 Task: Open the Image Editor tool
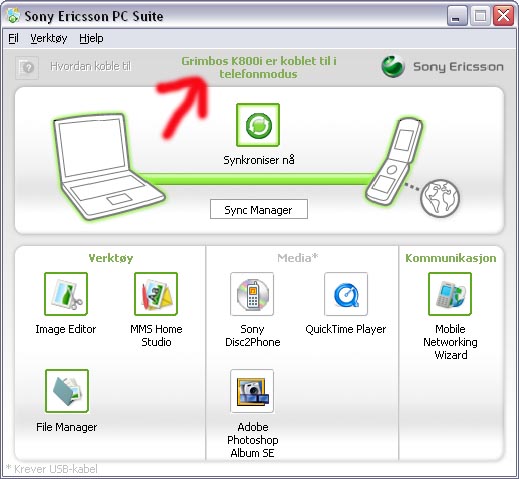[66, 294]
